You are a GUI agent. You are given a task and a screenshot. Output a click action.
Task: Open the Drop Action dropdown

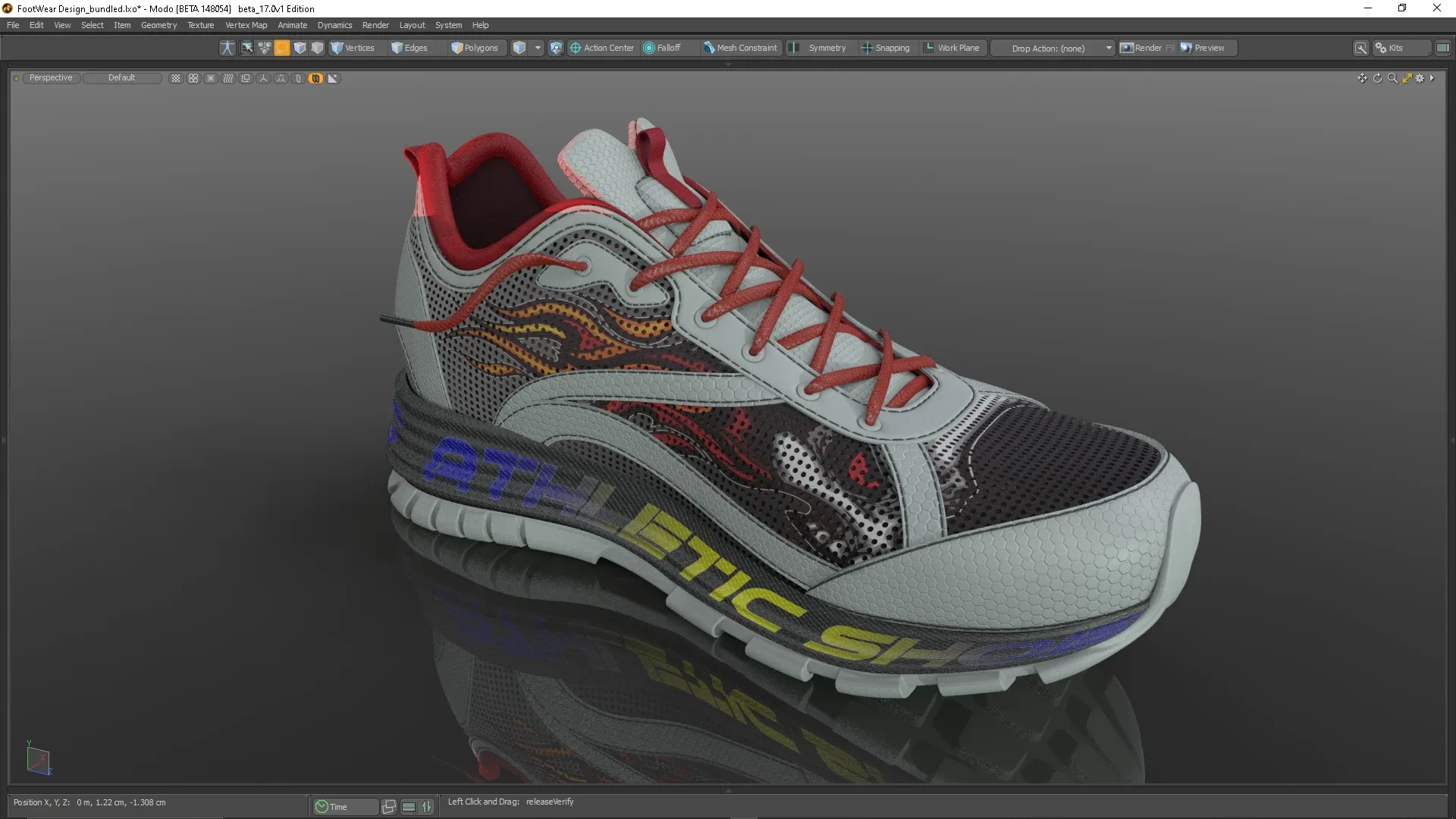(1053, 48)
